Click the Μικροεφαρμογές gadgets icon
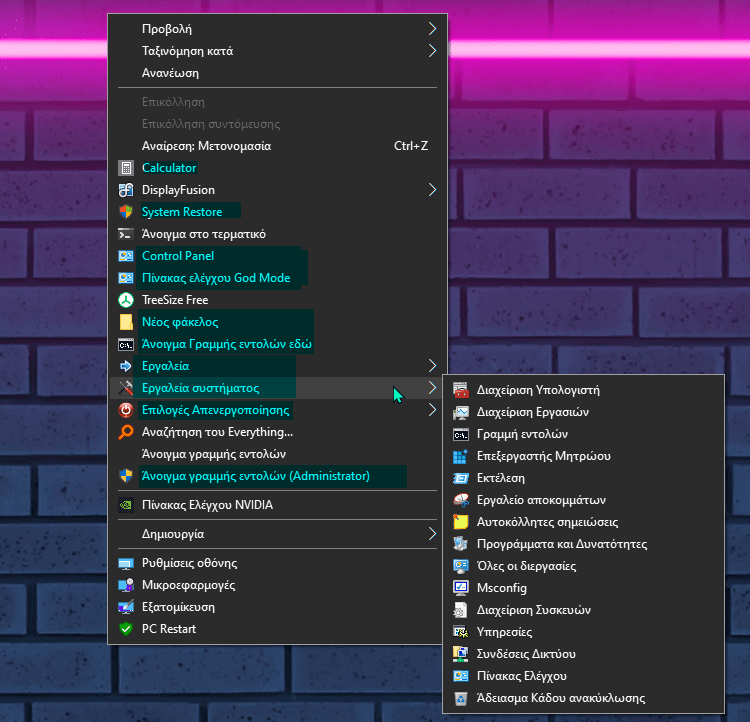Image resolution: width=750 pixels, height=722 pixels. (x=126, y=585)
